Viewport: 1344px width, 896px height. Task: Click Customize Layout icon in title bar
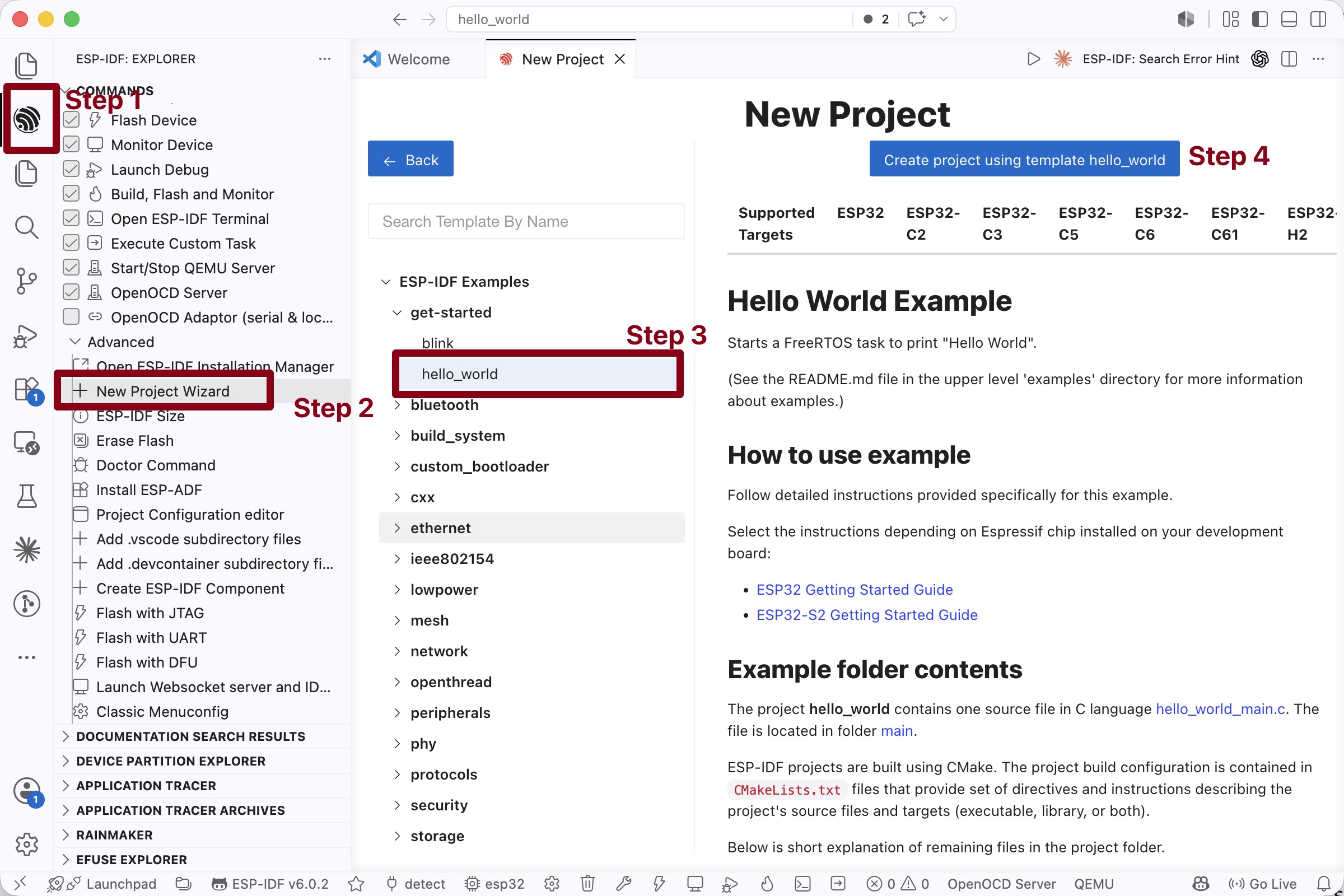pyautogui.click(x=1231, y=20)
